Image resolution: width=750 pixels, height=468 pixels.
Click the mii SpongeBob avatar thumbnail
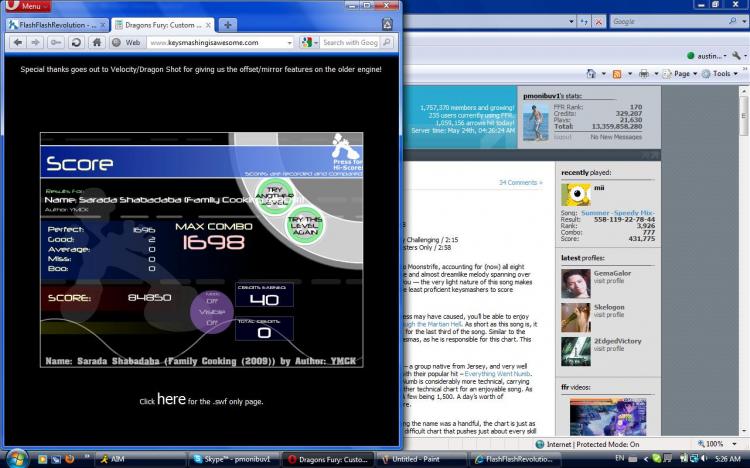click(x=575, y=195)
